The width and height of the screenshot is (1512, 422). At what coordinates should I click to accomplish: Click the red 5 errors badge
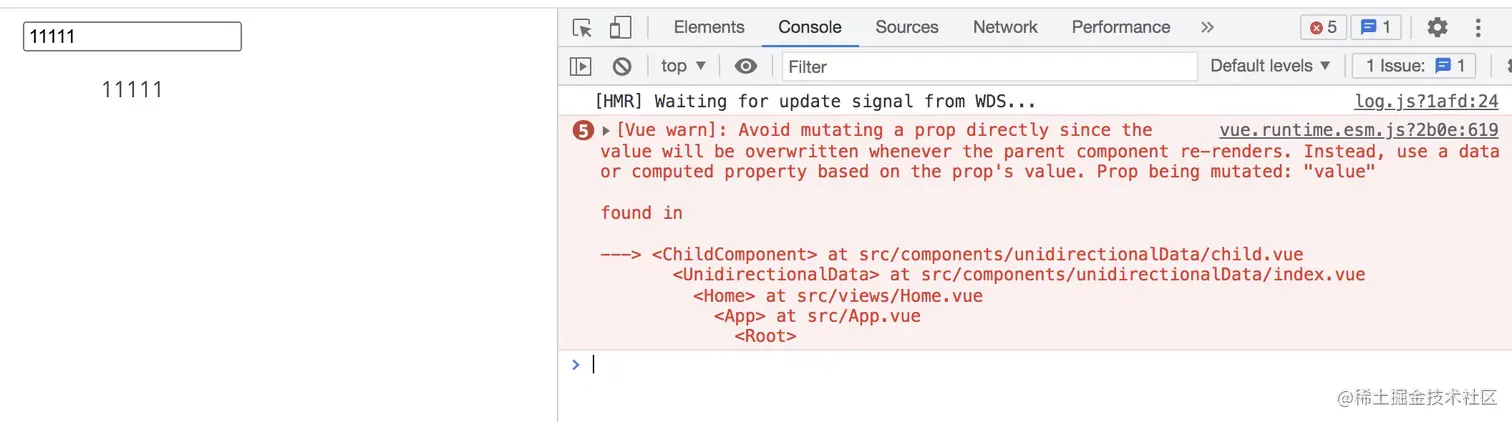pos(1323,28)
